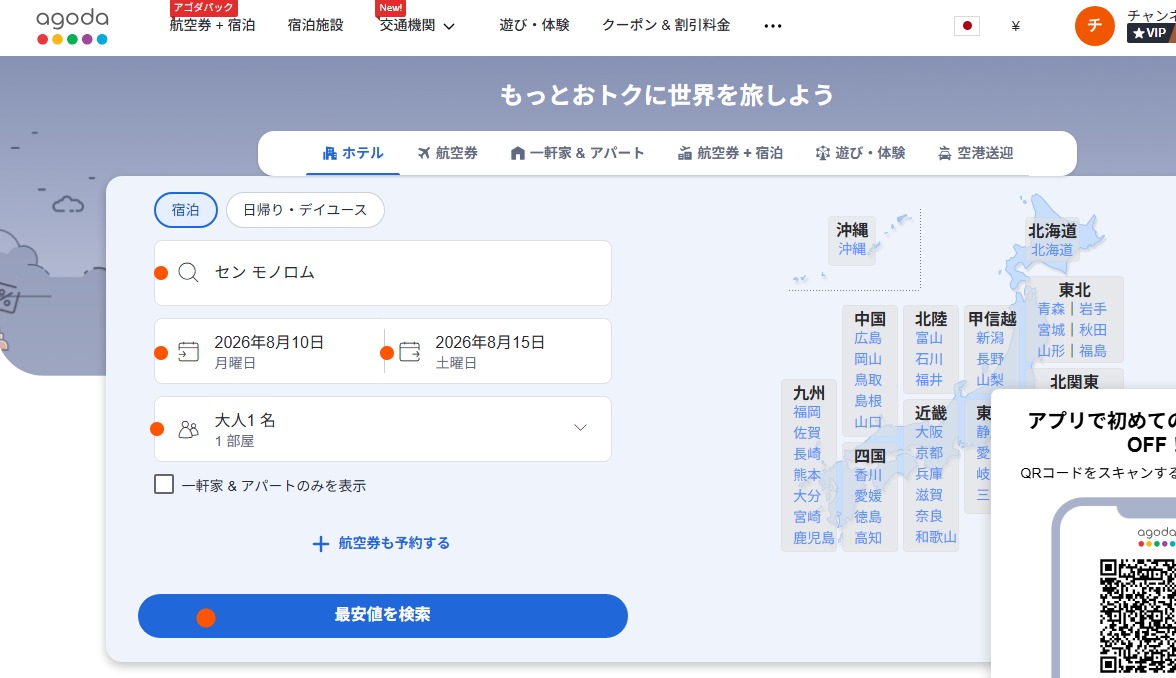Viewport: 1176px width, 678px height.
Task: Open the 福井 prefecture link
Action: click(x=928, y=380)
